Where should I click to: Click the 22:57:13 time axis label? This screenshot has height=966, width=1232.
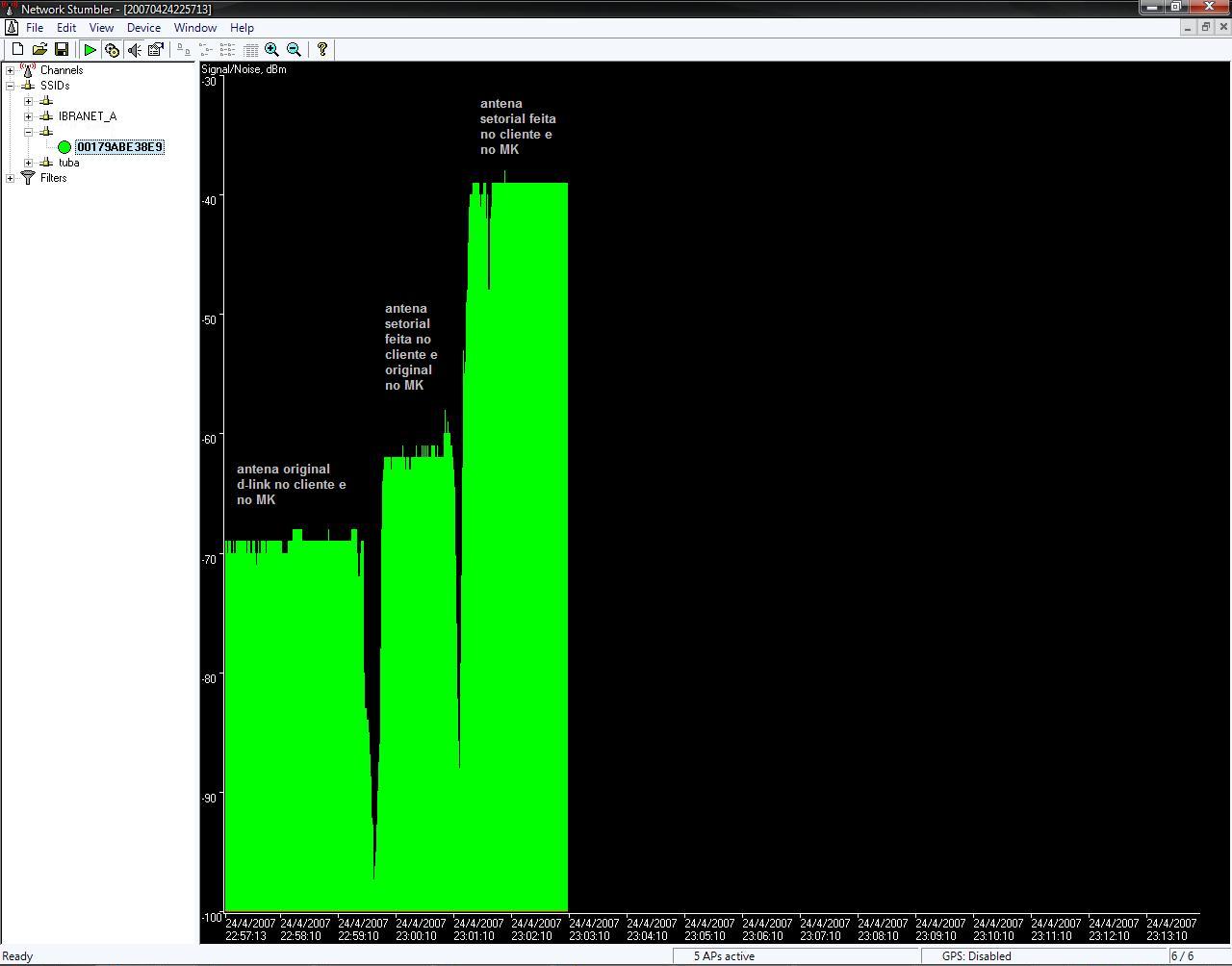pyautogui.click(x=250, y=928)
